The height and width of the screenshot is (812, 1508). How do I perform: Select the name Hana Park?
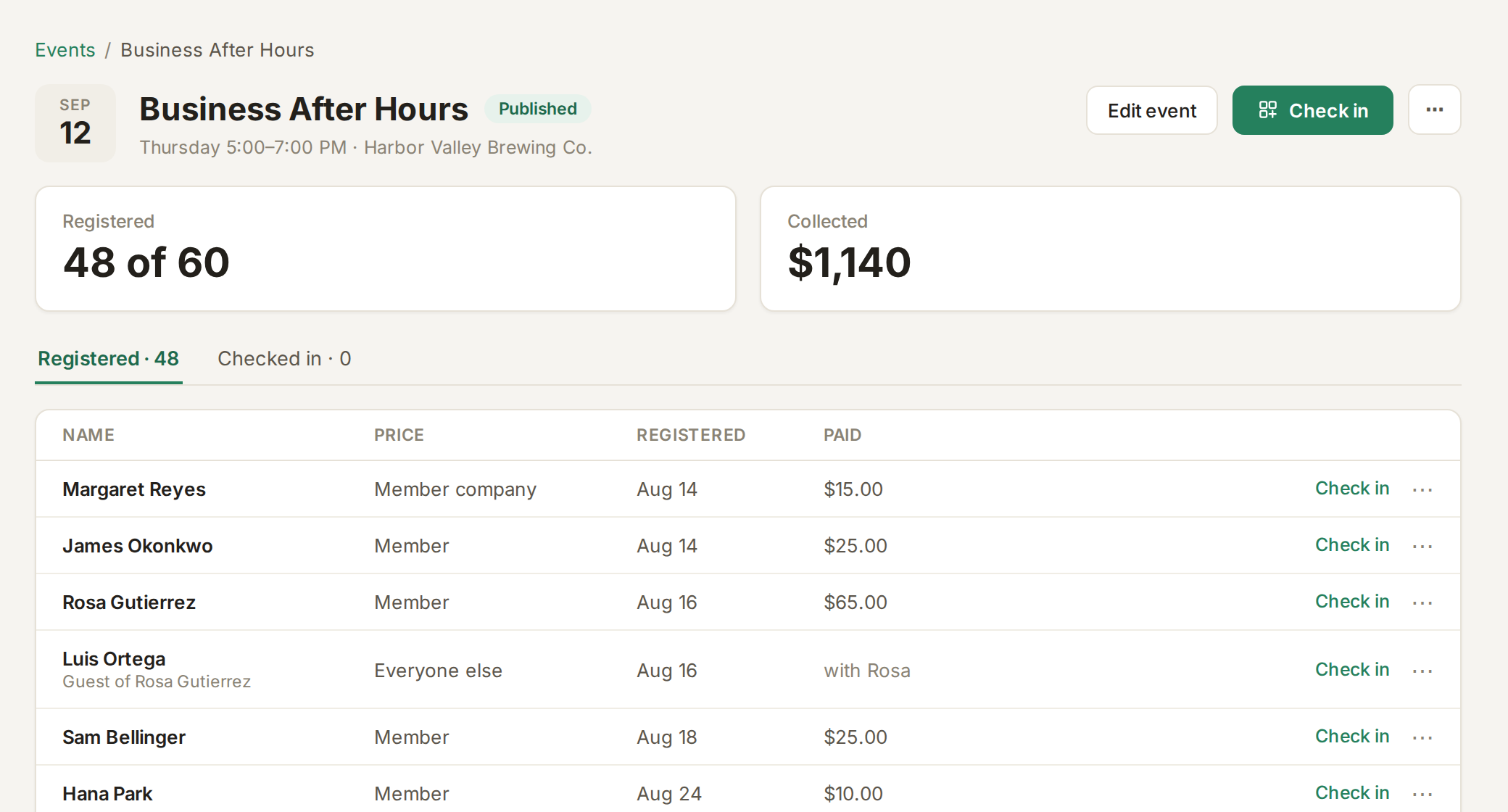[x=107, y=794]
